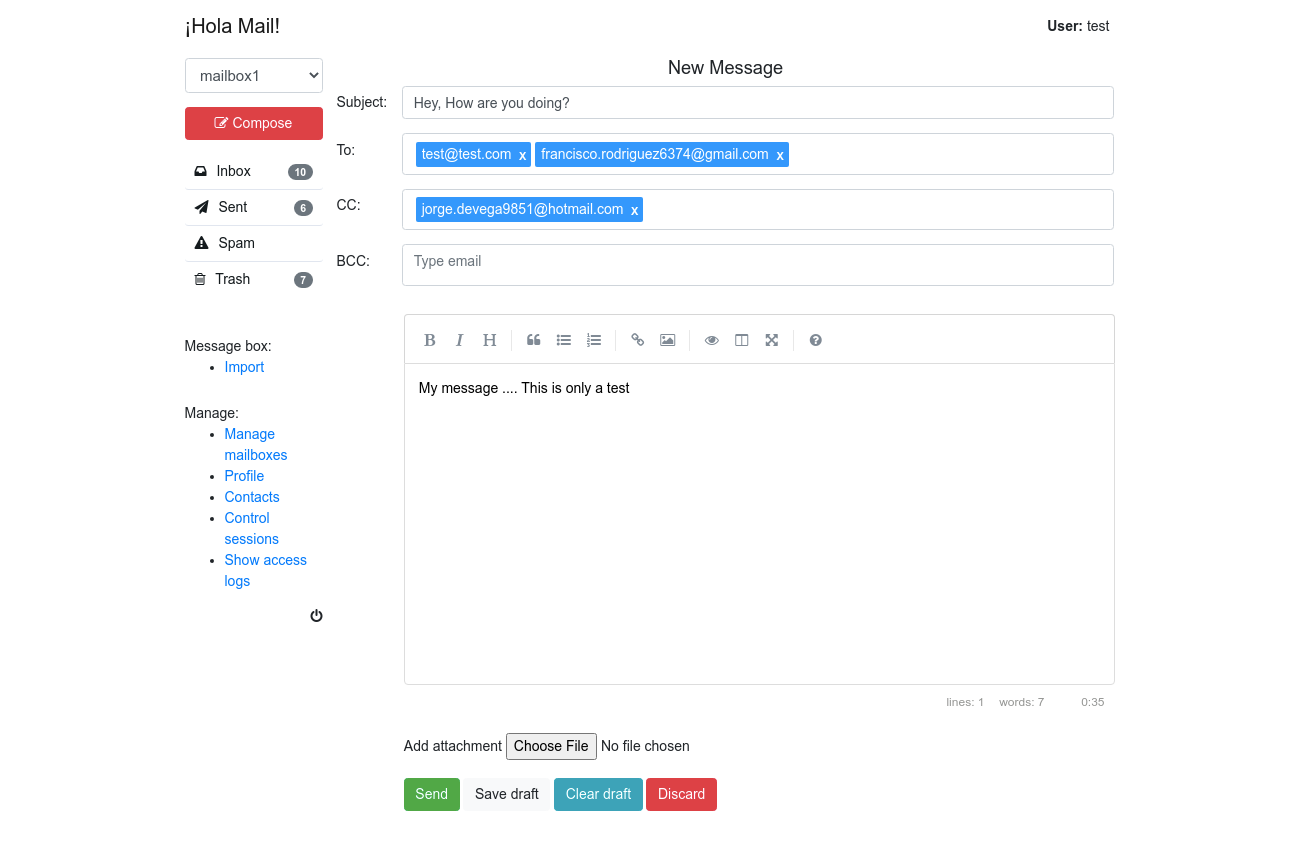Insert a blockquote in message
The width and height of the screenshot is (1299, 845).
pos(534,340)
